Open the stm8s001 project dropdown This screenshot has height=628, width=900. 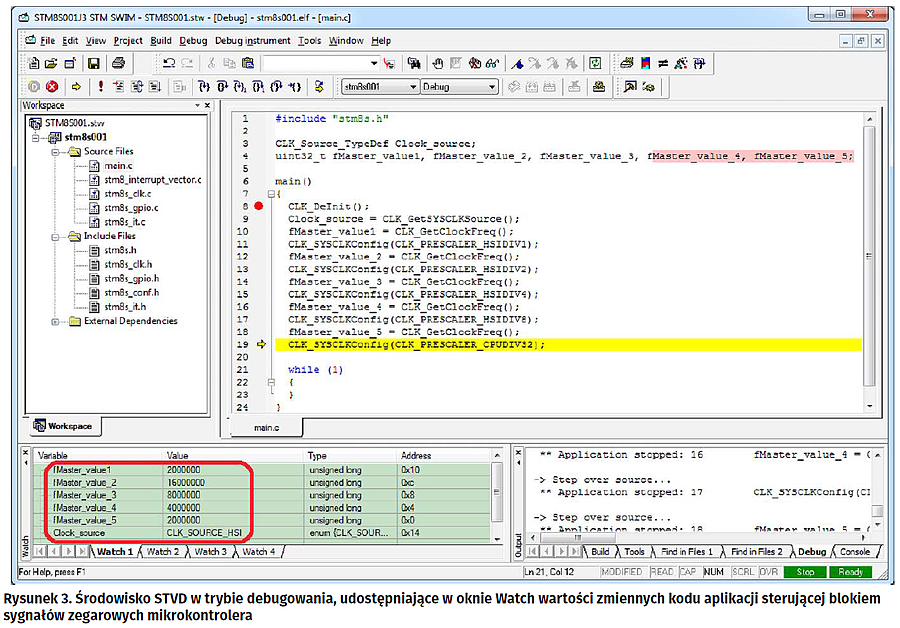pyautogui.click(x=413, y=87)
